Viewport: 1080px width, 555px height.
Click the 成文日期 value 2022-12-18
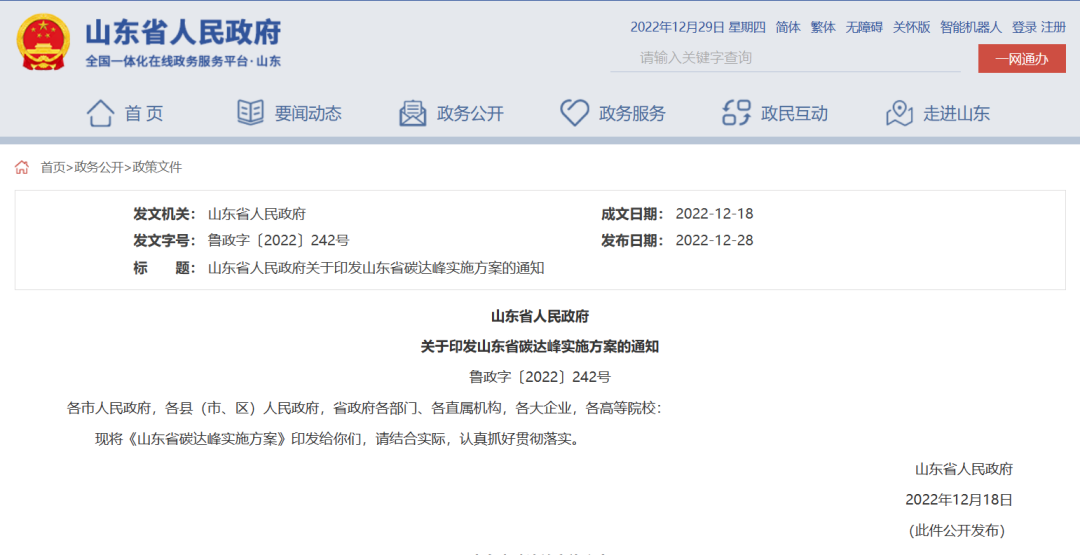[714, 213]
